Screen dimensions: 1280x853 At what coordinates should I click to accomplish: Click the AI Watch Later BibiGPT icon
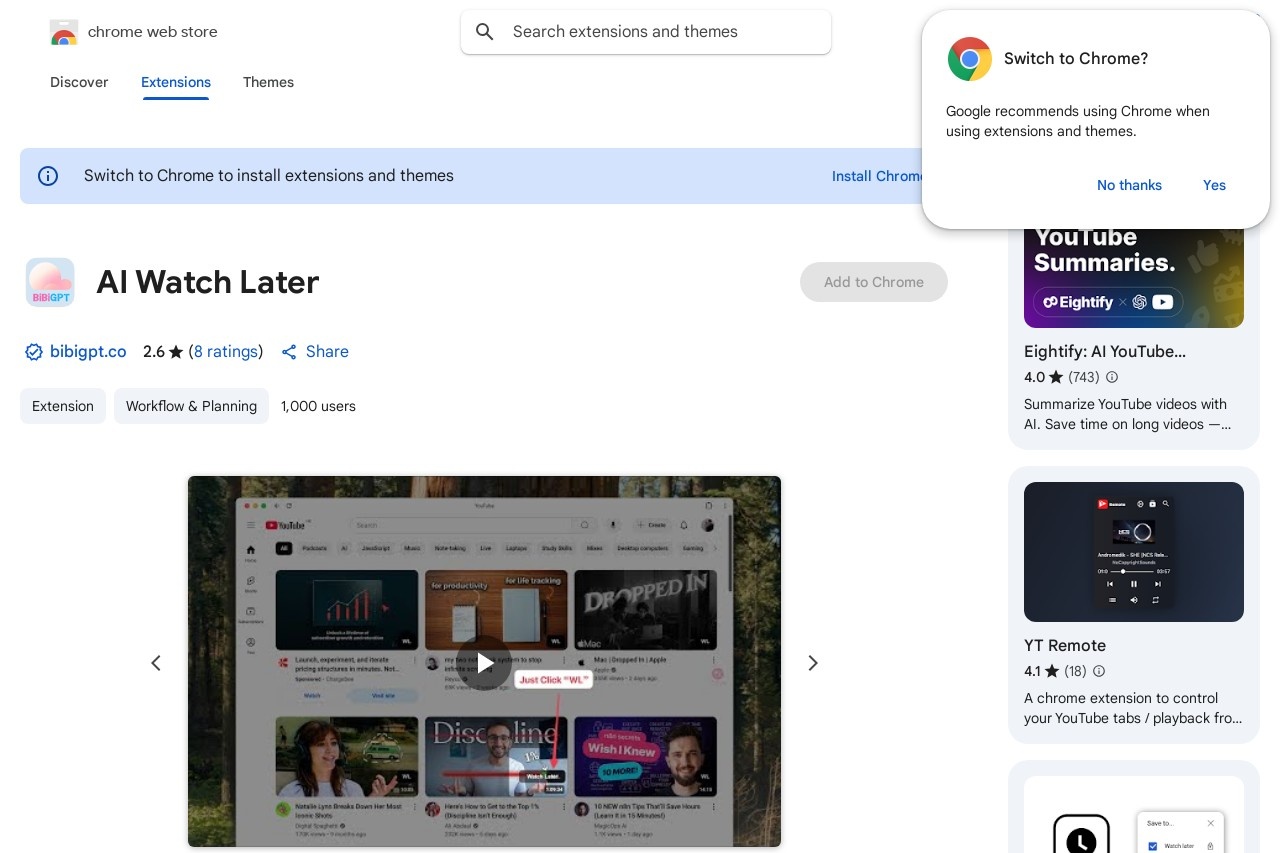click(x=50, y=282)
